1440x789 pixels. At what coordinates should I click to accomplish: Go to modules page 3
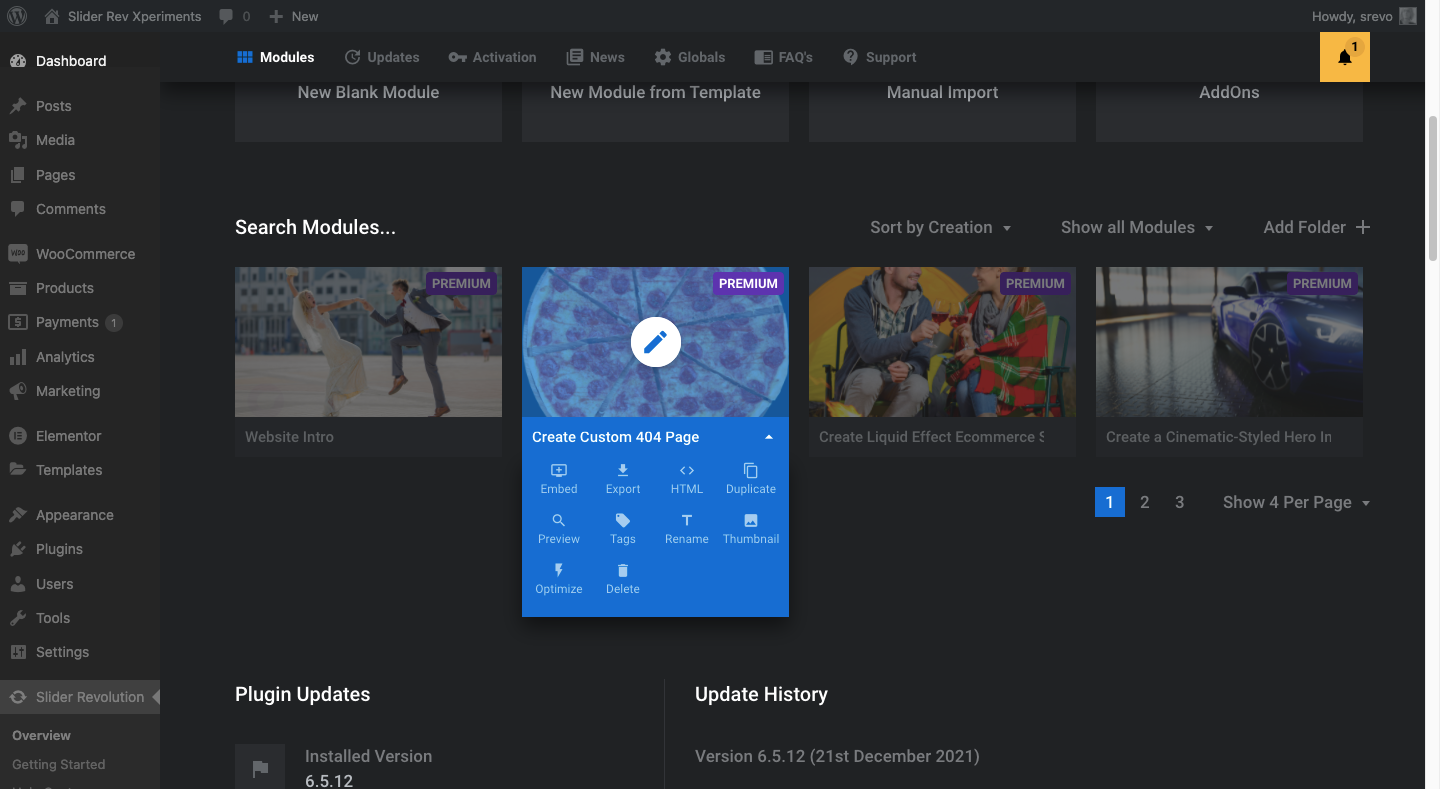point(1180,502)
